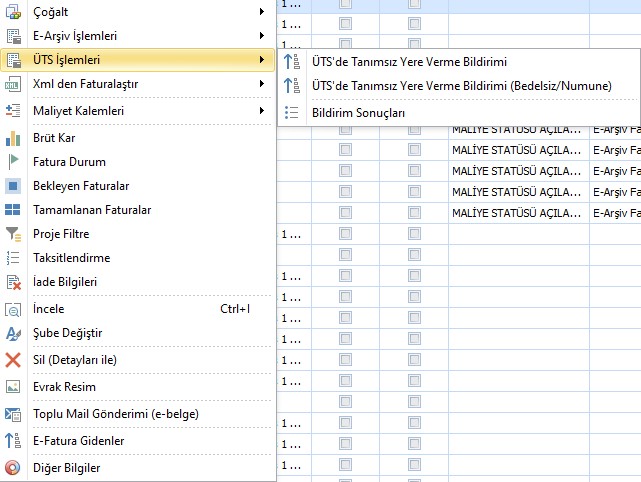This screenshot has width=641, height=482.
Task: Toggle the second checkbox in the top grid row
Action: pyautogui.click(x=414, y=5)
